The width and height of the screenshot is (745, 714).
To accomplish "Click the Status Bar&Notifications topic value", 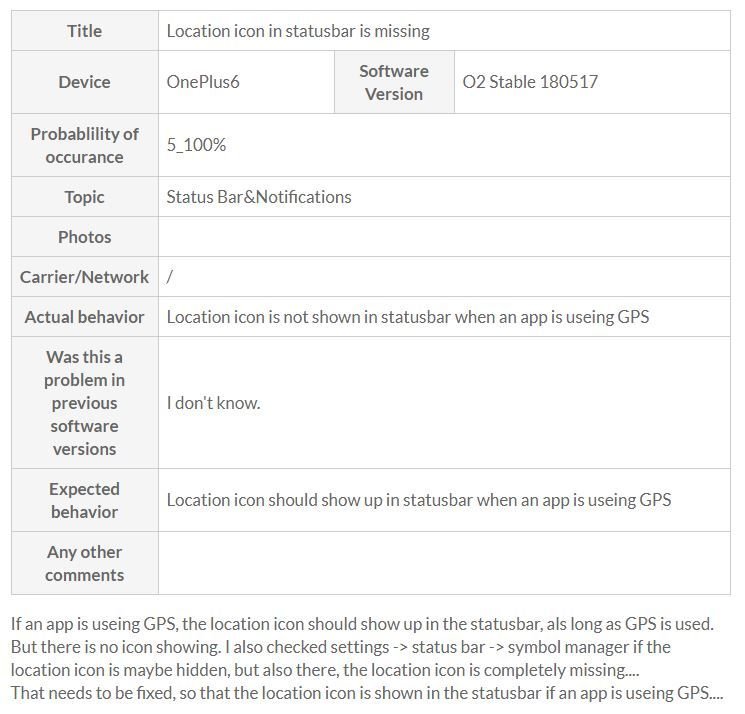I will pyautogui.click(x=259, y=197).
